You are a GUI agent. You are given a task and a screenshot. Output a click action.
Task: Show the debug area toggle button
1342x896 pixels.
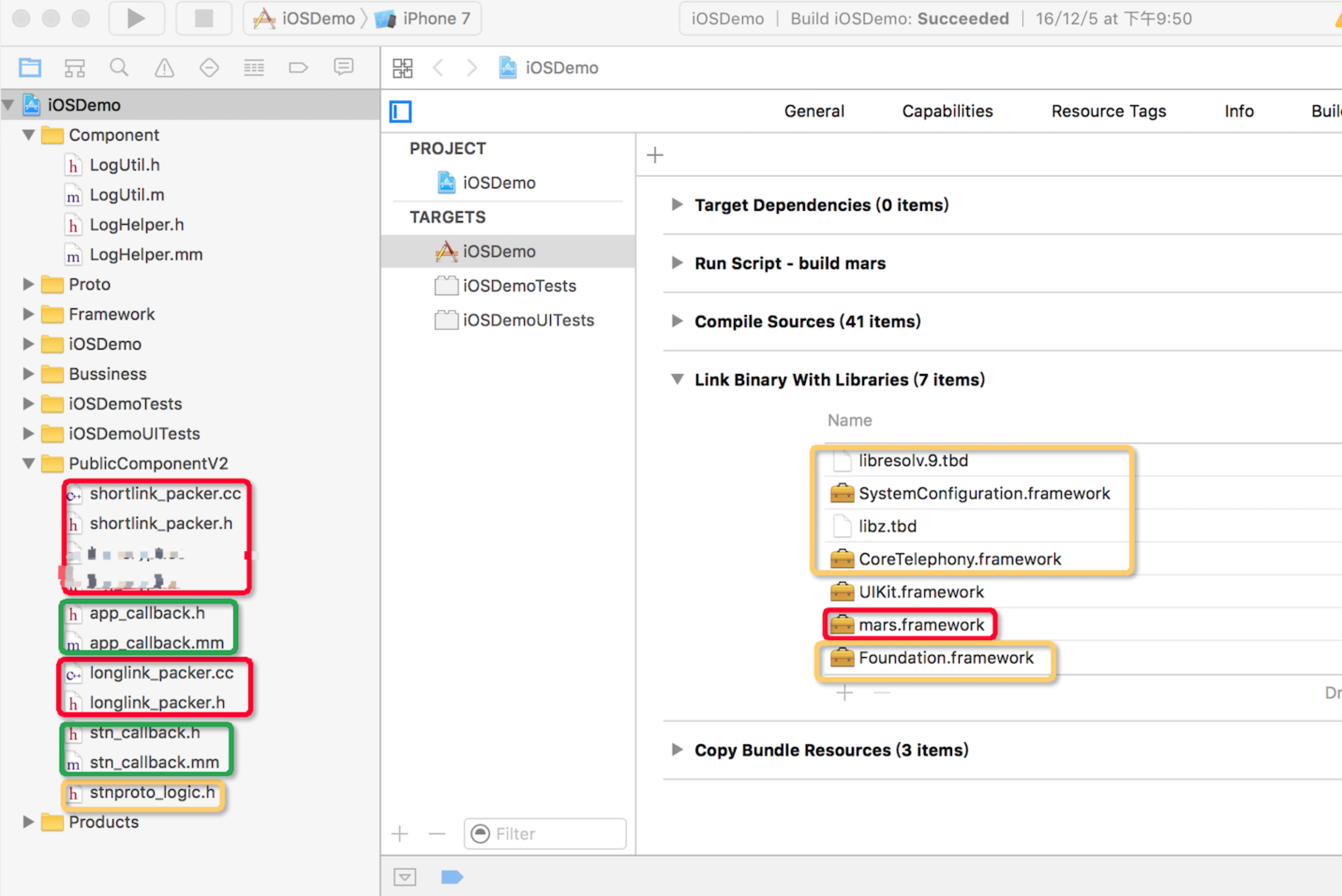point(404,877)
